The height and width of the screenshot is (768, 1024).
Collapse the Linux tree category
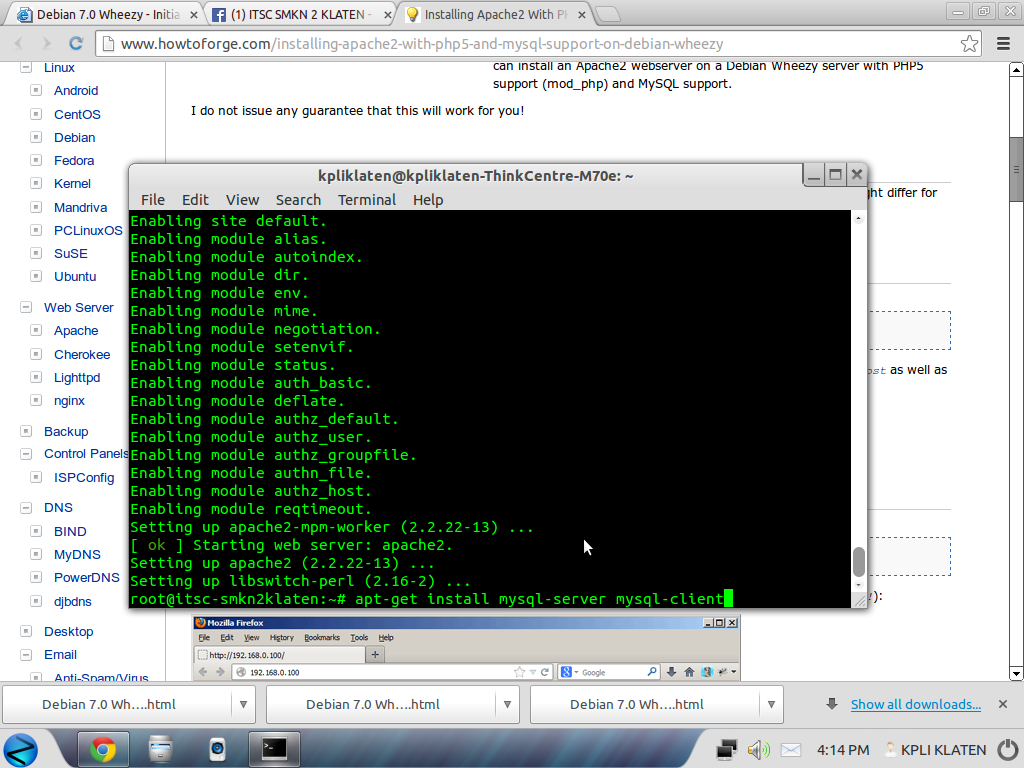[x=26, y=67]
